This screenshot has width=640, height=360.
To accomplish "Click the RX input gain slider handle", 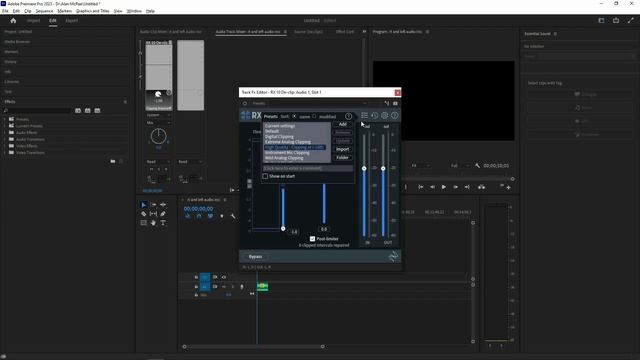I will click(x=364, y=169).
